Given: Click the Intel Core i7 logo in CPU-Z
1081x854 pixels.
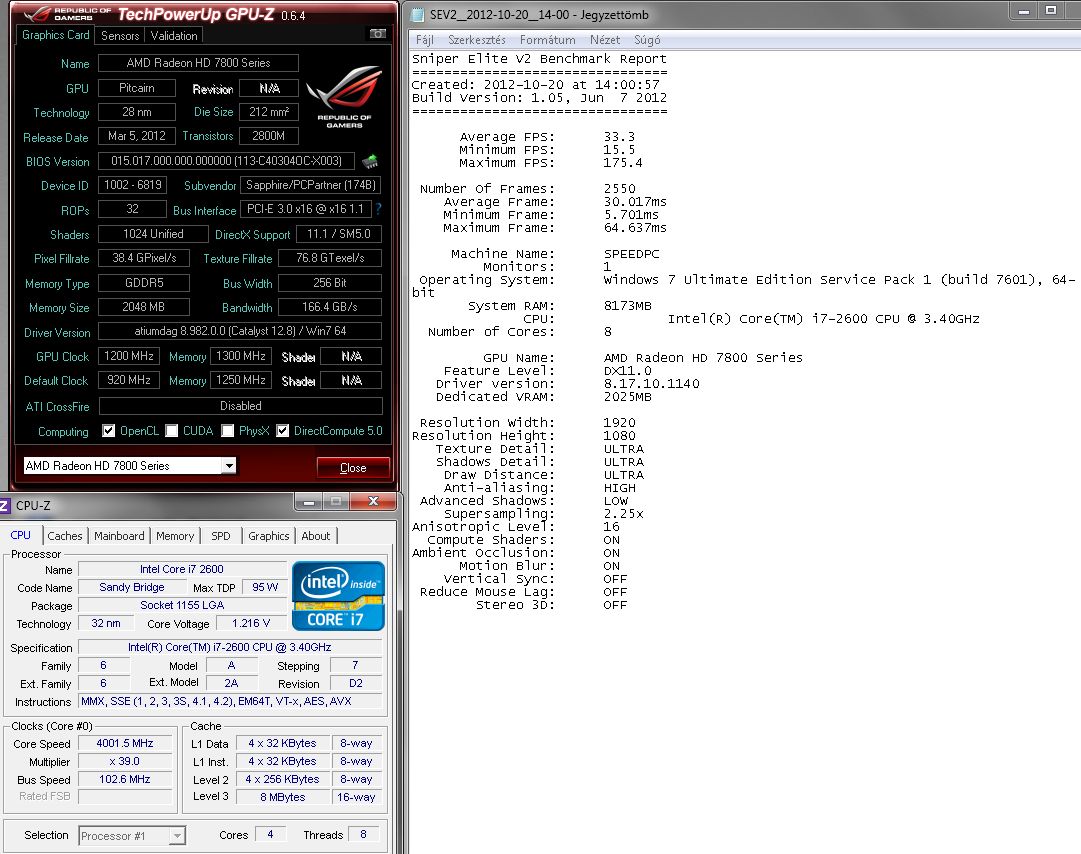Looking at the screenshot, I should tap(338, 596).
